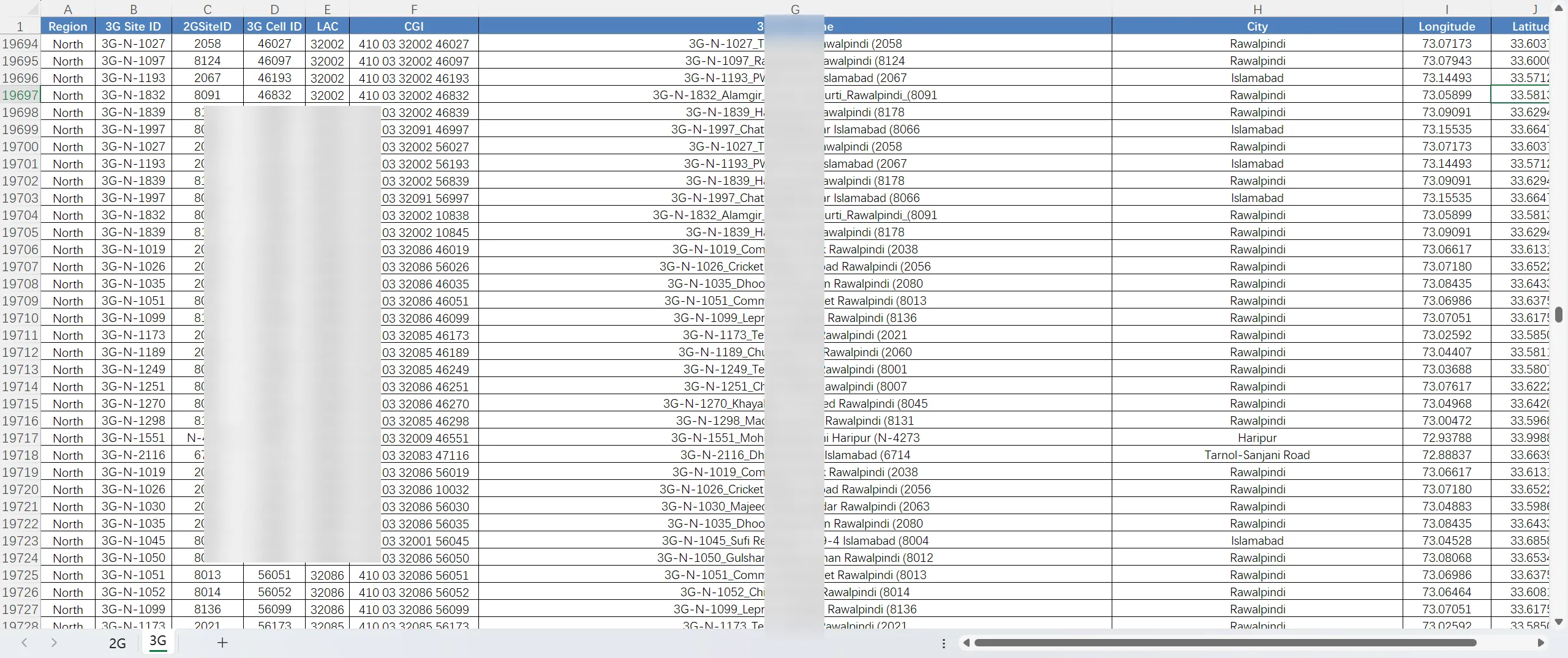Click the vertical scrollbar thumb

1559,314
